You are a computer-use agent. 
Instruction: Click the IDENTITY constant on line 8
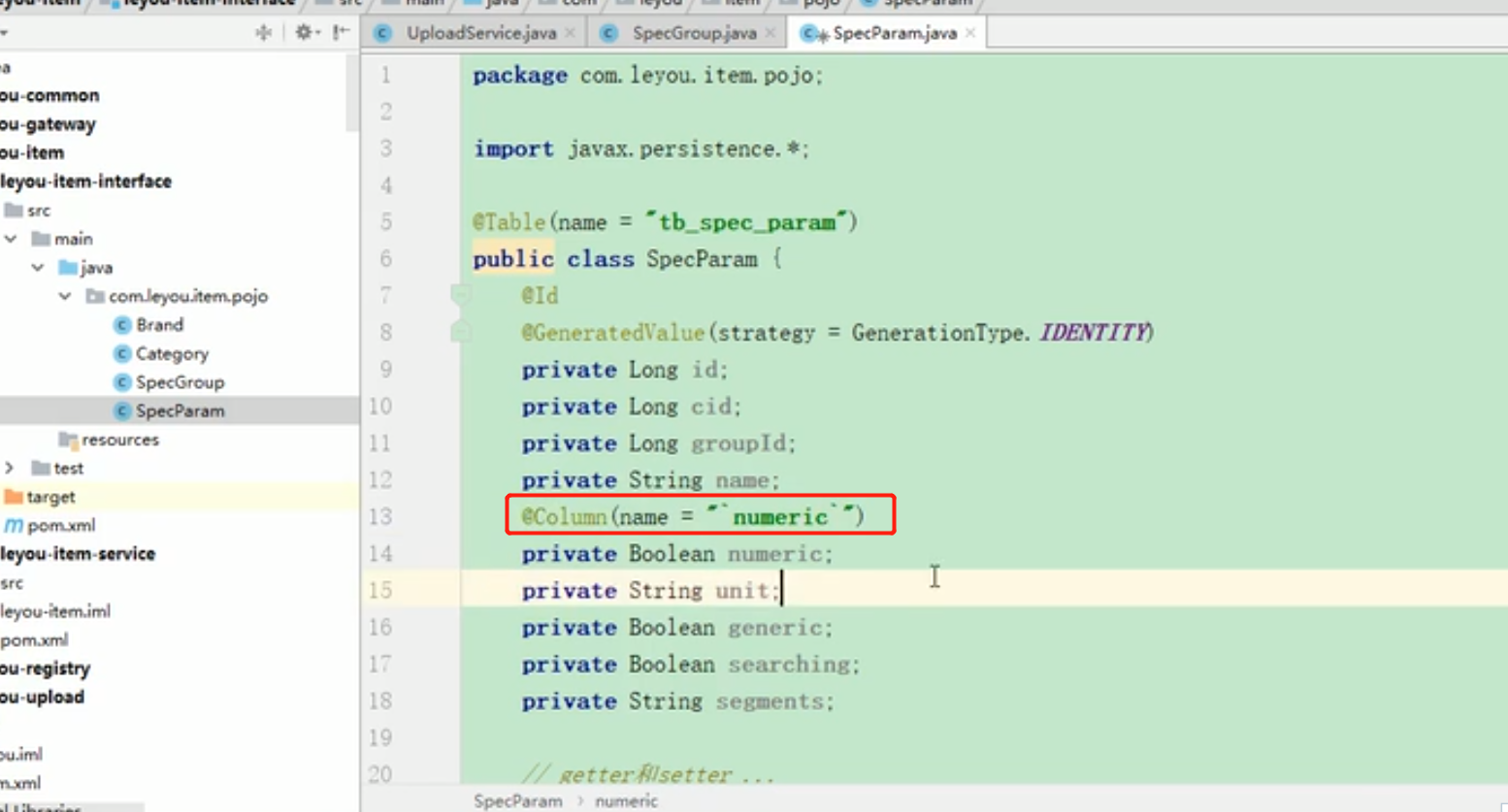click(x=1094, y=333)
